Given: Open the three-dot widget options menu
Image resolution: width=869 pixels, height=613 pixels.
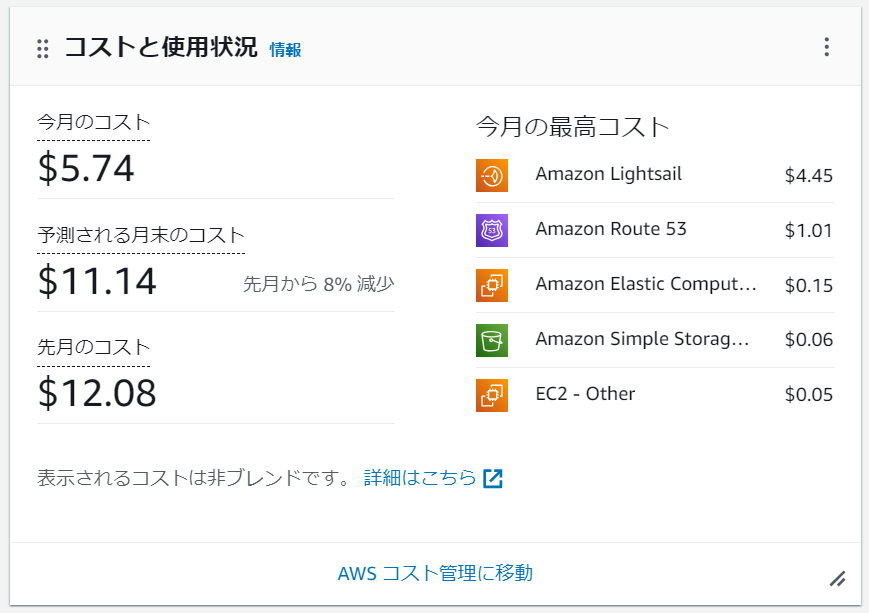Looking at the screenshot, I should point(826,47).
